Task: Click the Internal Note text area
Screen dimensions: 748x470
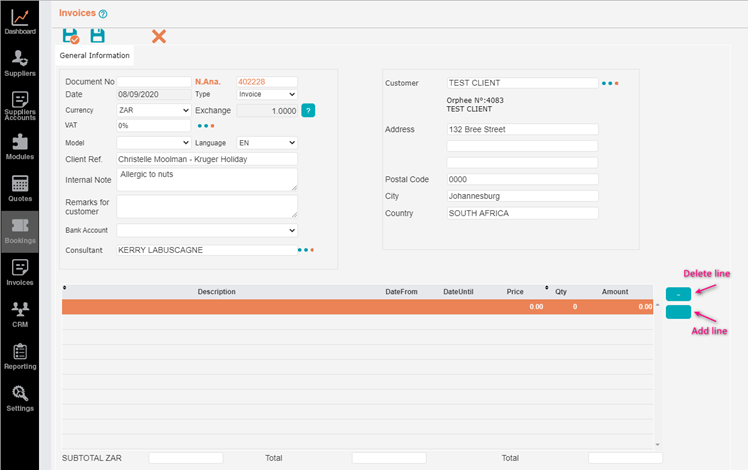Action: (207, 179)
